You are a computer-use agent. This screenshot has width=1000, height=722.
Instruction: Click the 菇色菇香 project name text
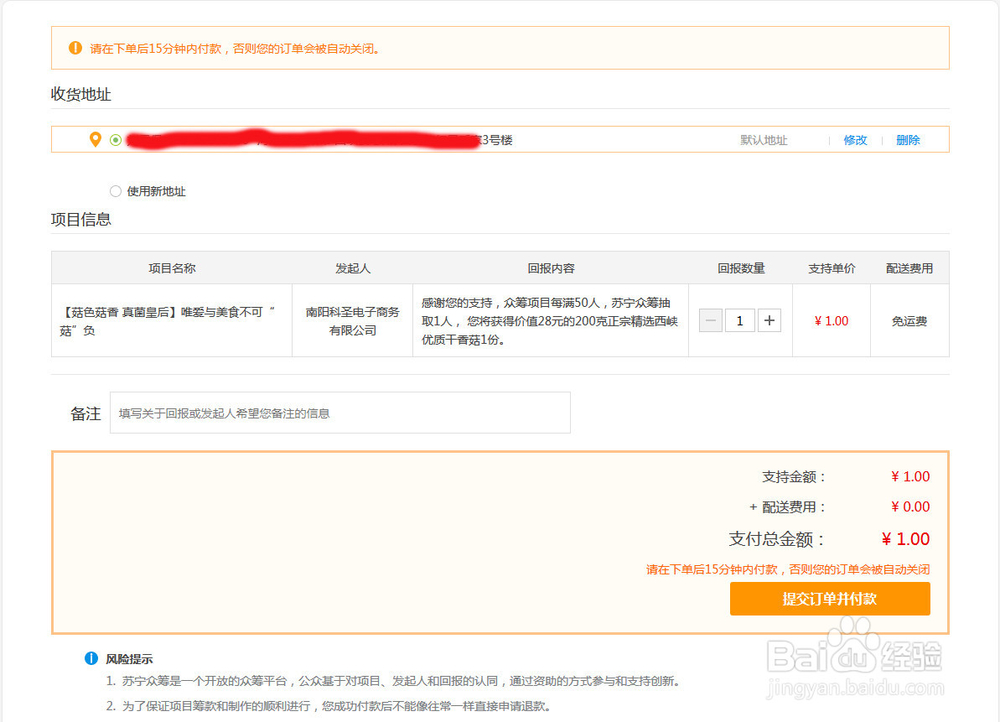pyautogui.click(x=170, y=320)
